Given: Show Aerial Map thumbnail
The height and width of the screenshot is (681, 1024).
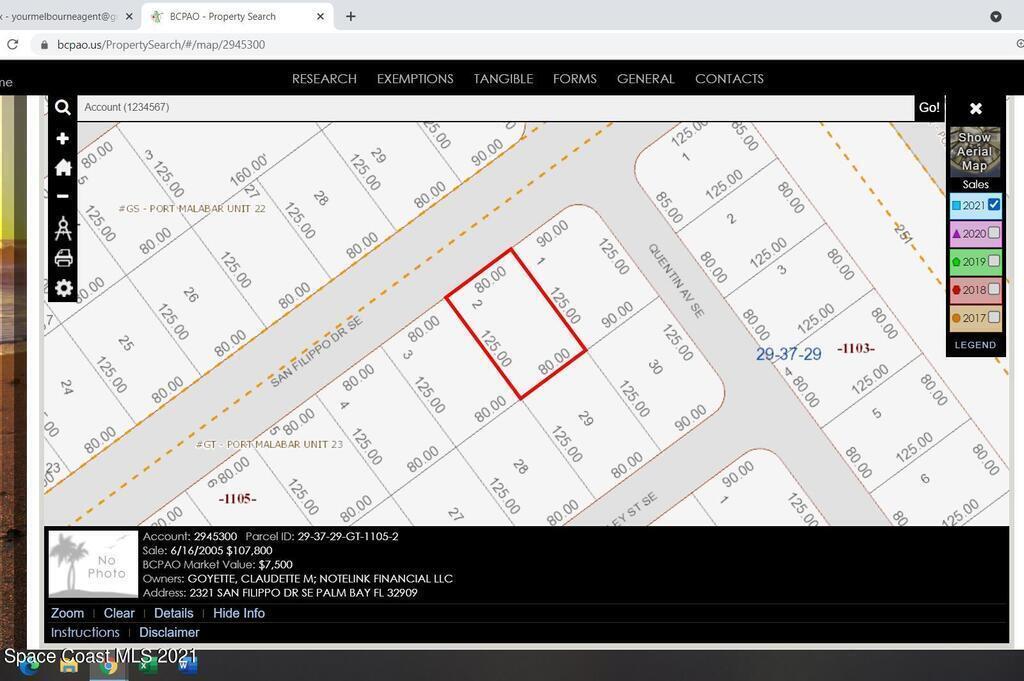Looking at the screenshot, I should [974, 152].
